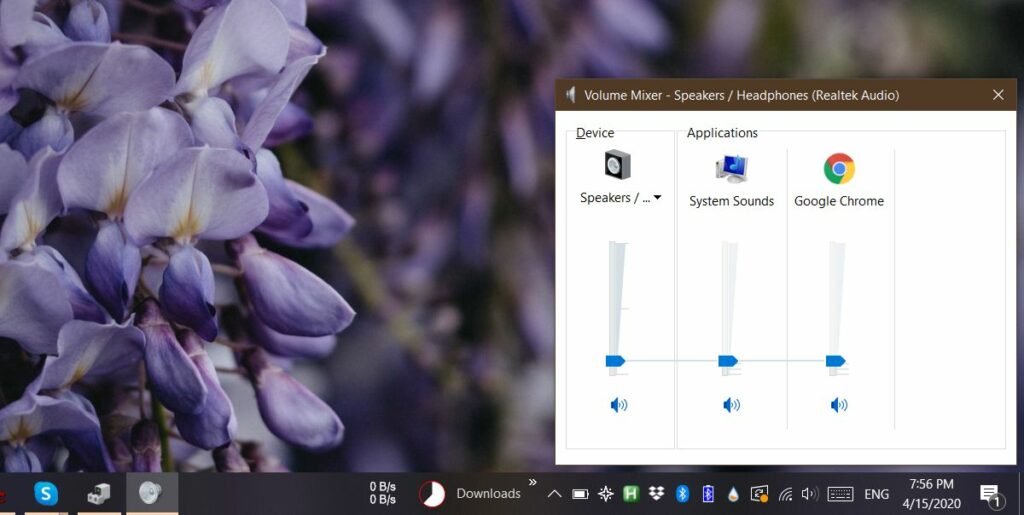Click the volume speaker tray icon
This screenshot has height=515, width=1024.
click(x=810, y=494)
